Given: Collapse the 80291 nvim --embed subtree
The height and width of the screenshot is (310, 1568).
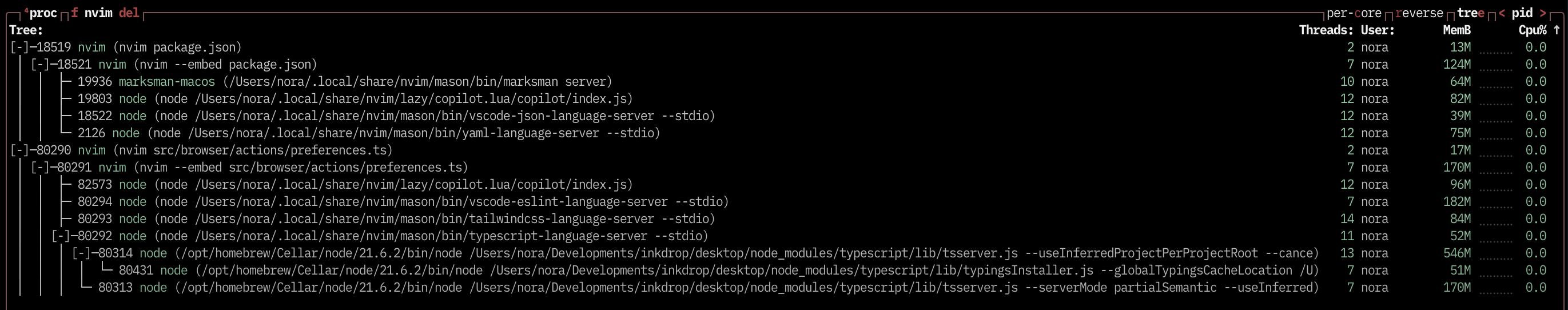Looking at the screenshot, I should coord(39,168).
